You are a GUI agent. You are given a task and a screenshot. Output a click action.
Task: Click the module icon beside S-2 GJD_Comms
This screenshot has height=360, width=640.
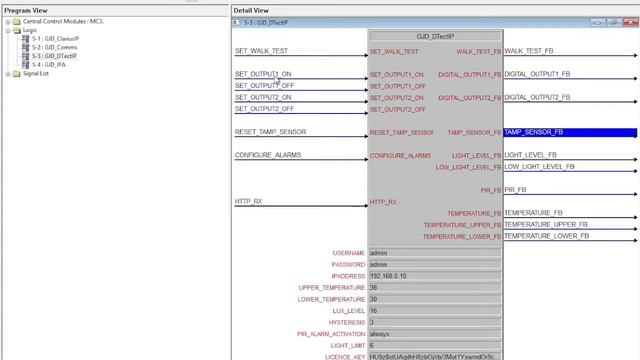click(x=26, y=47)
